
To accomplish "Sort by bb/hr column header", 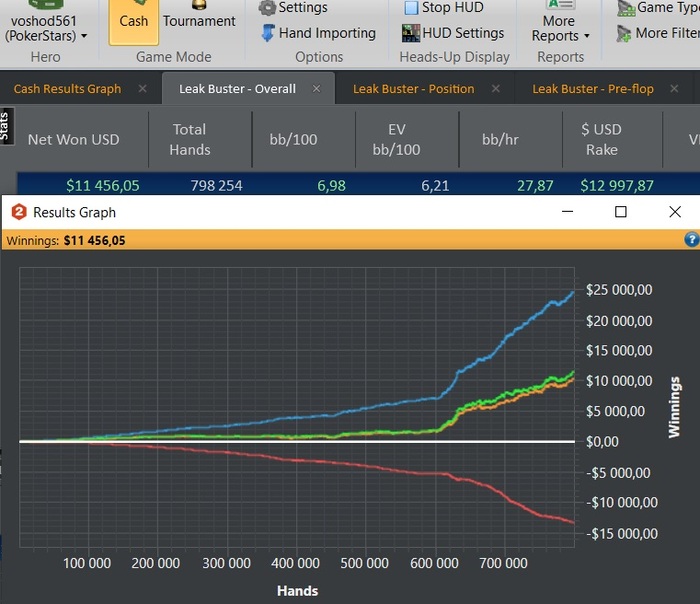I will pyautogui.click(x=500, y=140).
